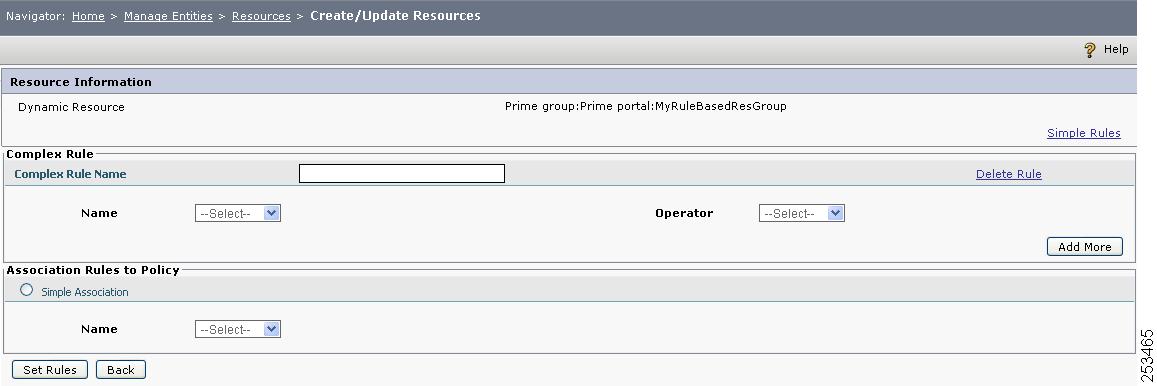Click the Add More button
Viewport: 1157px width, 386px height.
[1085, 247]
